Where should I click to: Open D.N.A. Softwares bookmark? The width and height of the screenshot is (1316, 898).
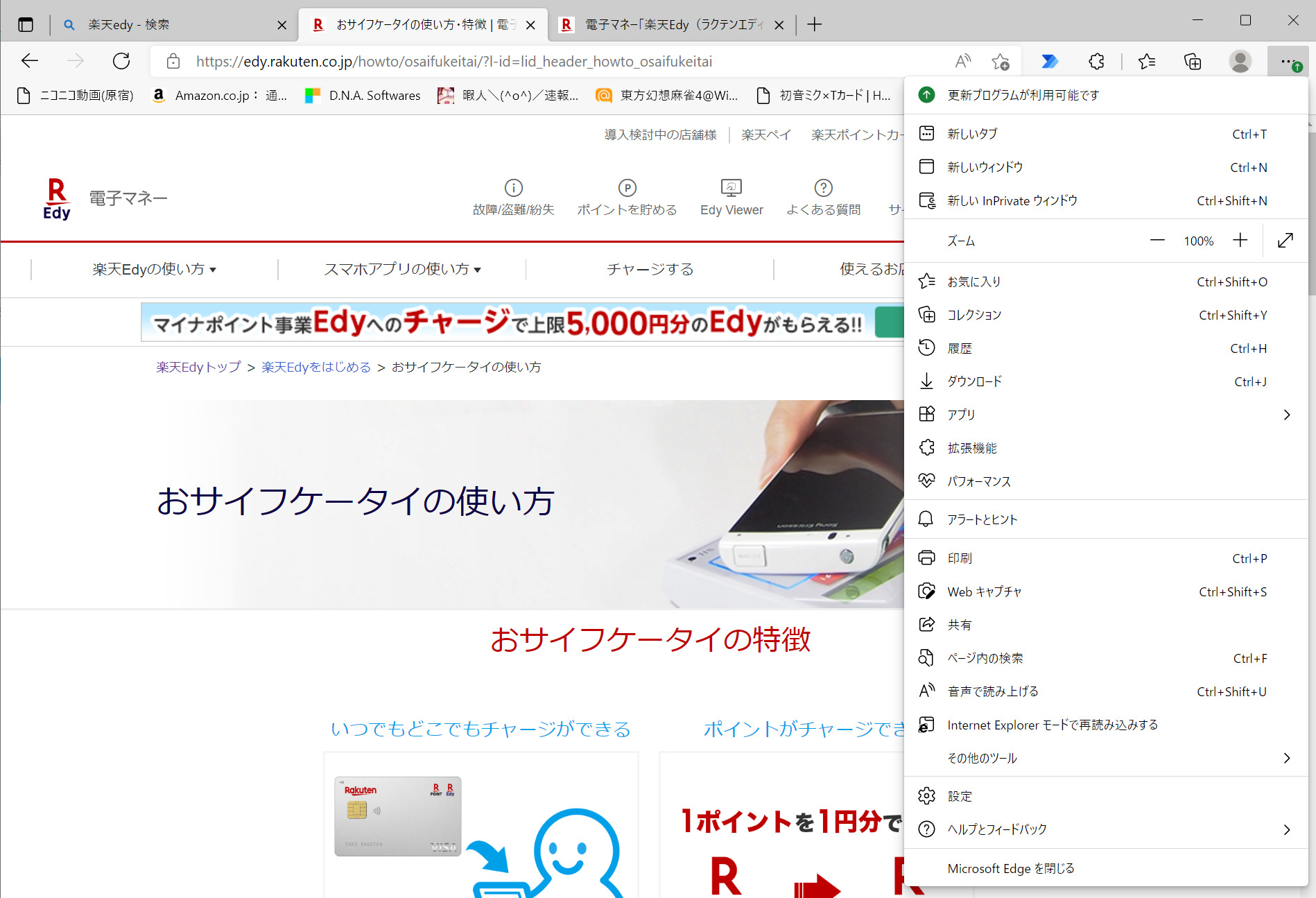[x=363, y=96]
